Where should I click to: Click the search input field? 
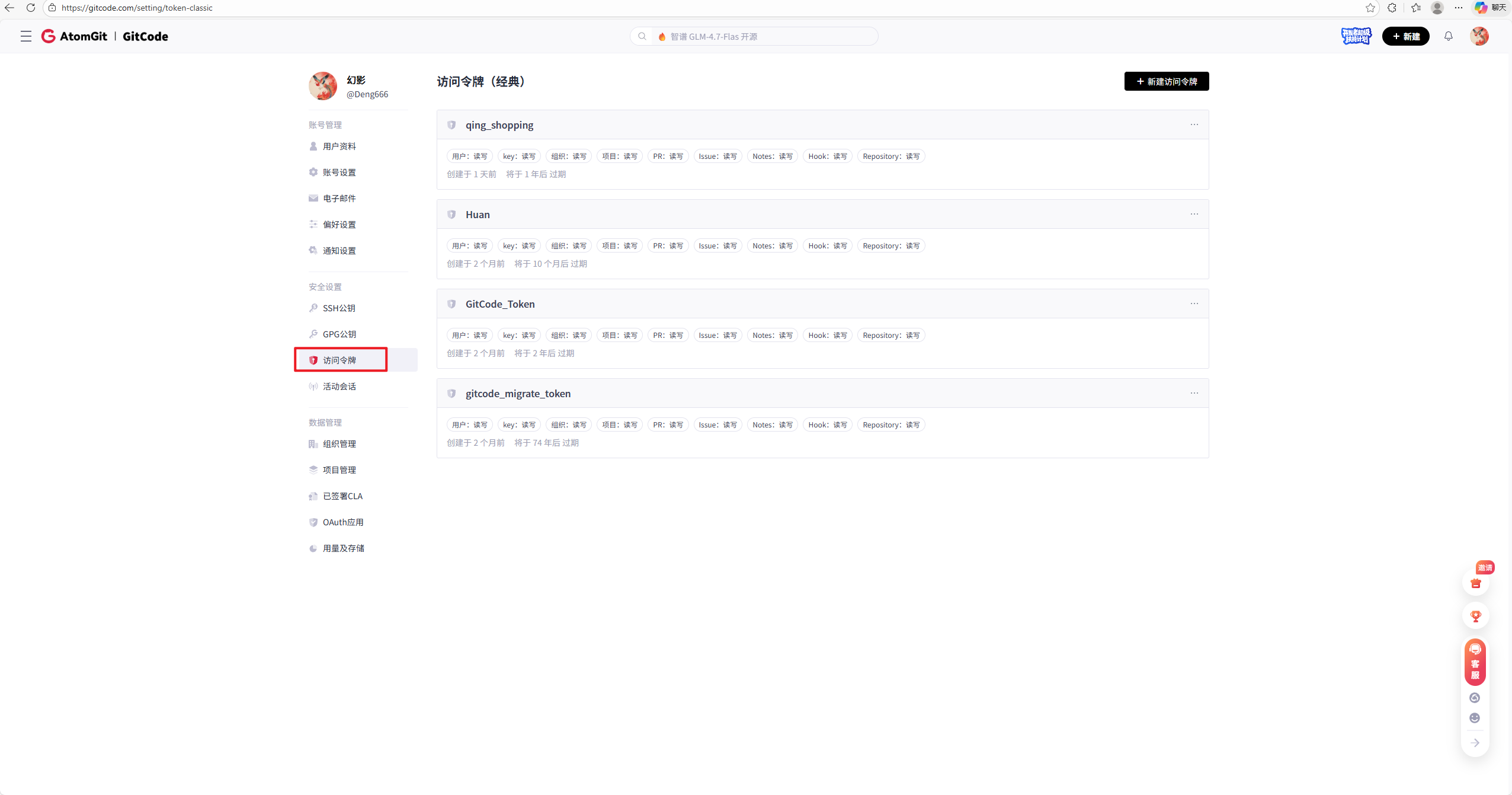[x=752, y=36]
